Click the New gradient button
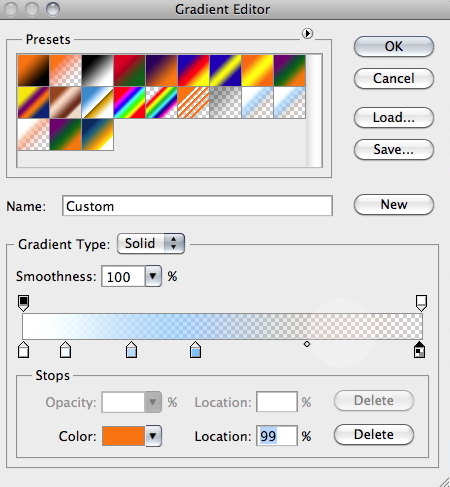 point(394,204)
